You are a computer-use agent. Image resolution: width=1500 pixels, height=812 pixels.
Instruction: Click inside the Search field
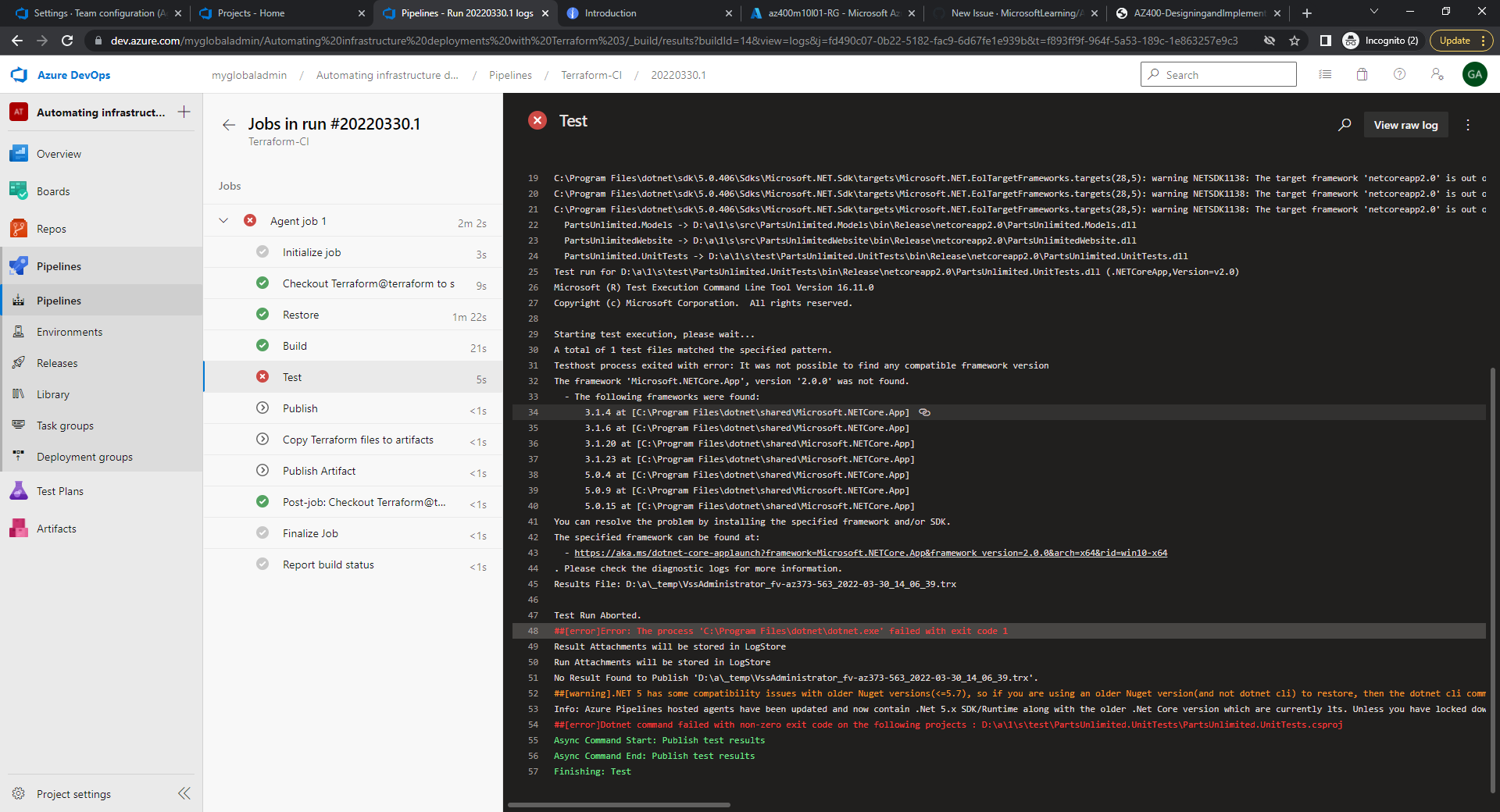point(1219,74)
